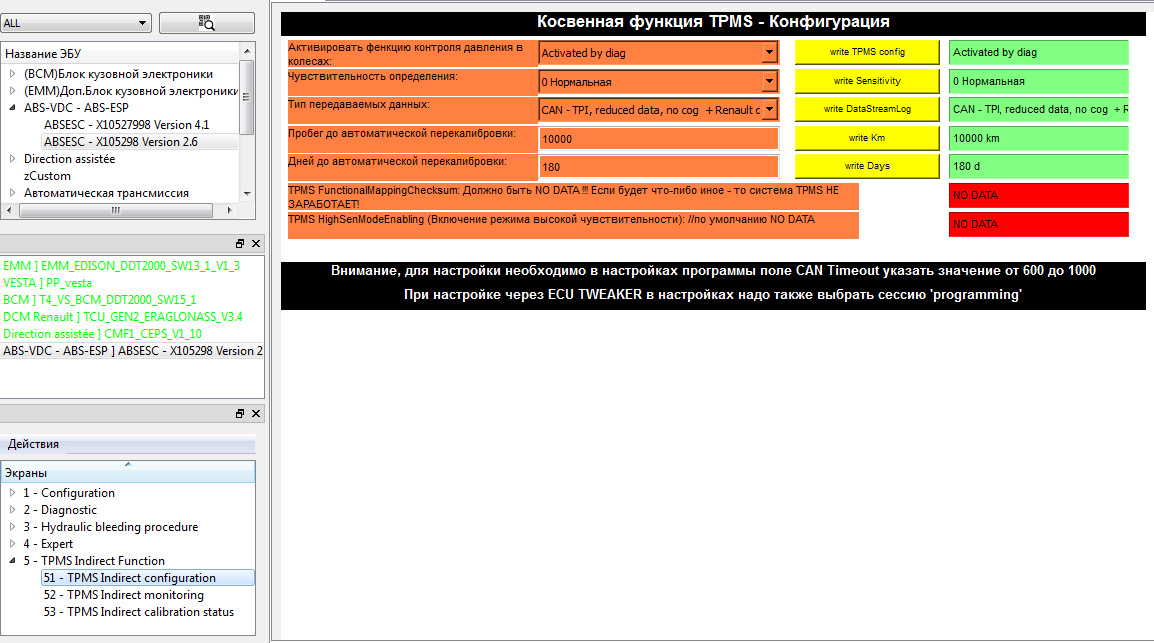
Task: Undock the screens panel via float icon
Action: coord(240,414)
